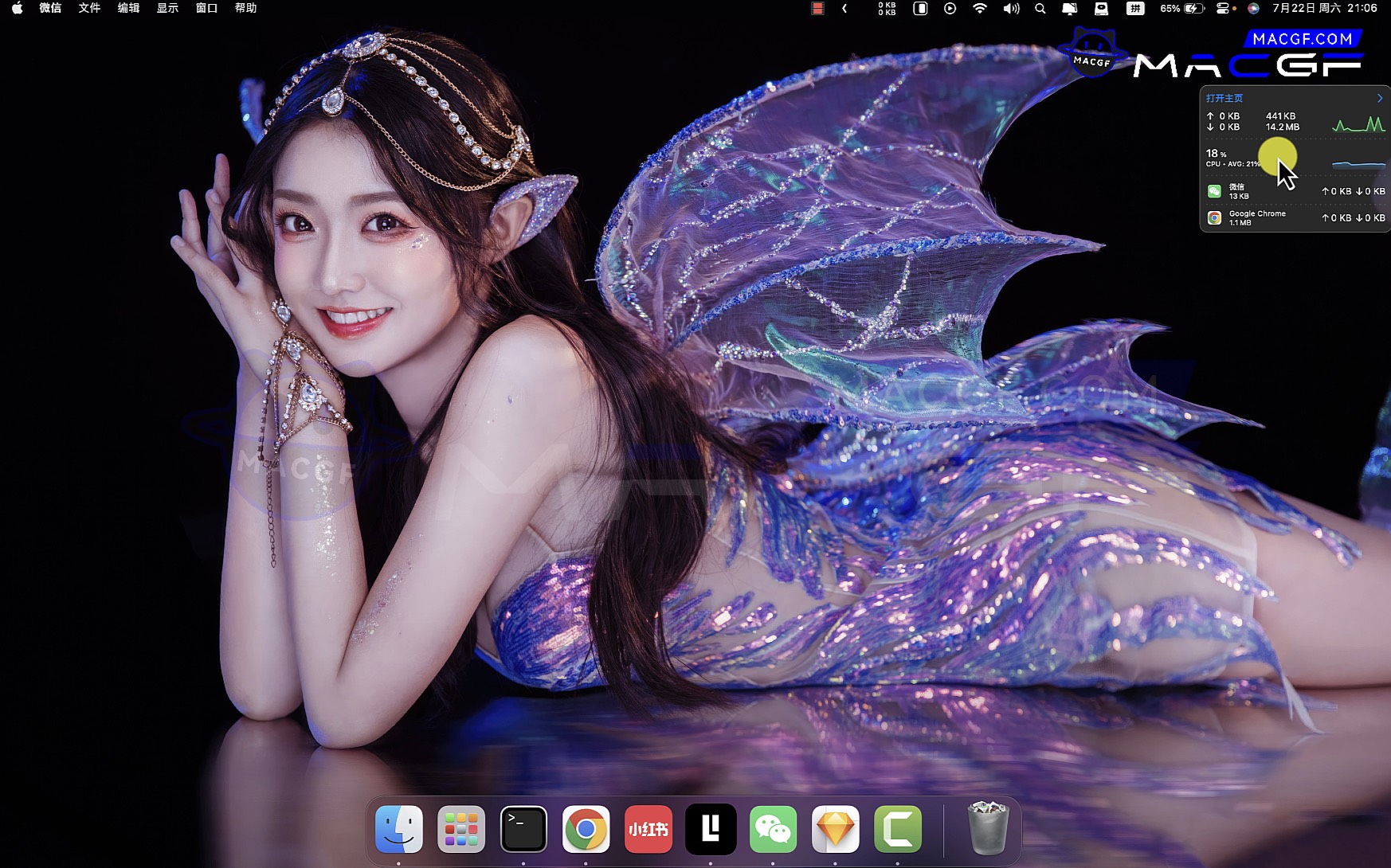Click the 打开主页 link
Image resolution: width=1391 pixels, height=868 pixels.
point(1224,98)
